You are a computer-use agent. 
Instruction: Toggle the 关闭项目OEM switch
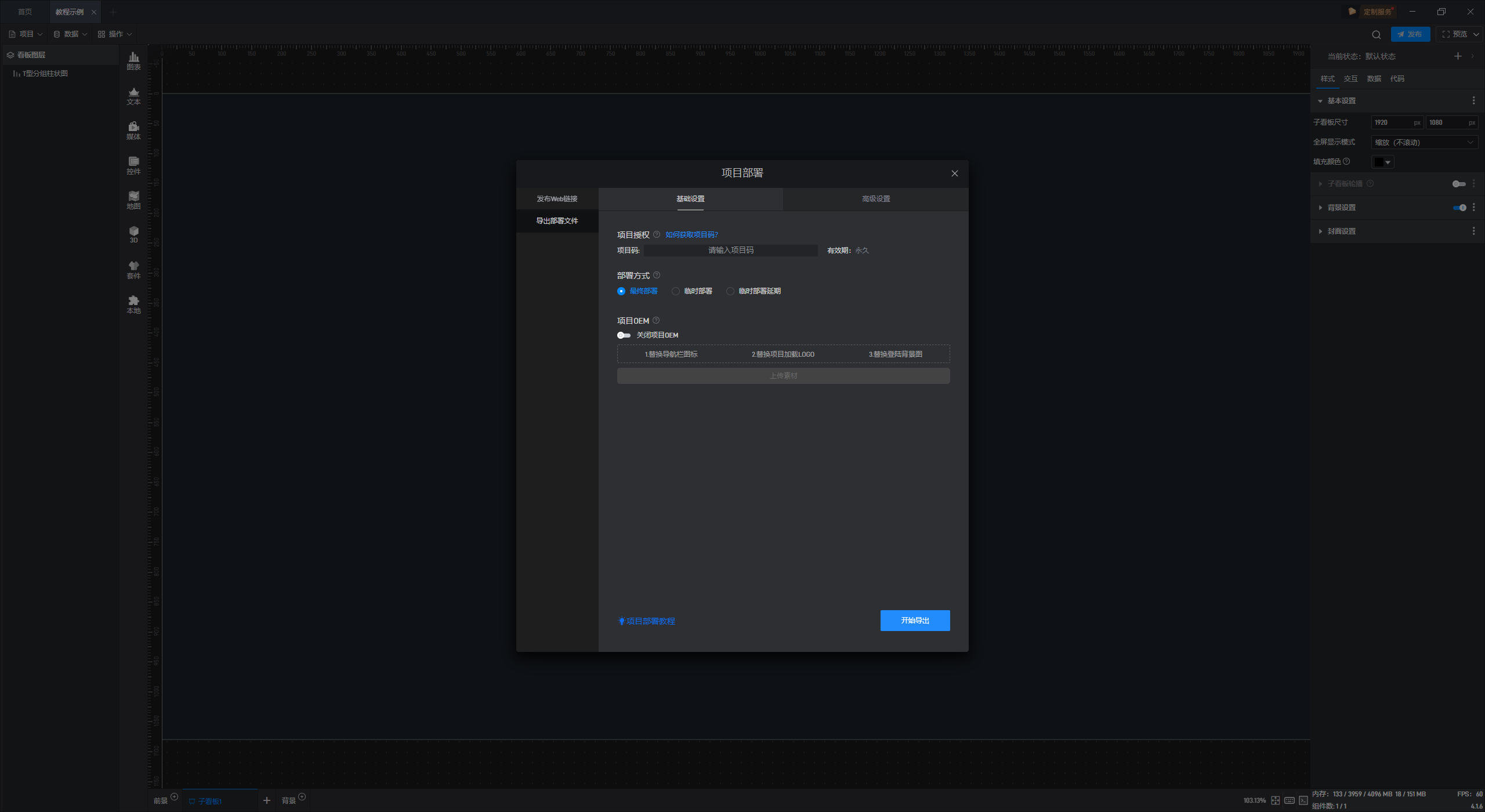pos(624,335)
